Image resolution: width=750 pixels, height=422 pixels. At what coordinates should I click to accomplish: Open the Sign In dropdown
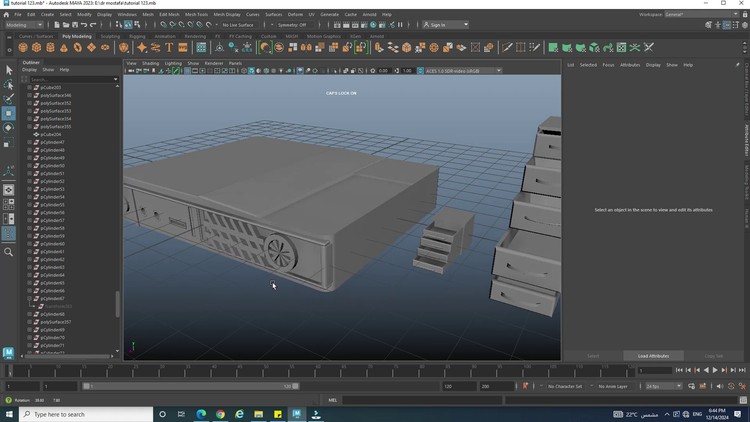point(446,25)
